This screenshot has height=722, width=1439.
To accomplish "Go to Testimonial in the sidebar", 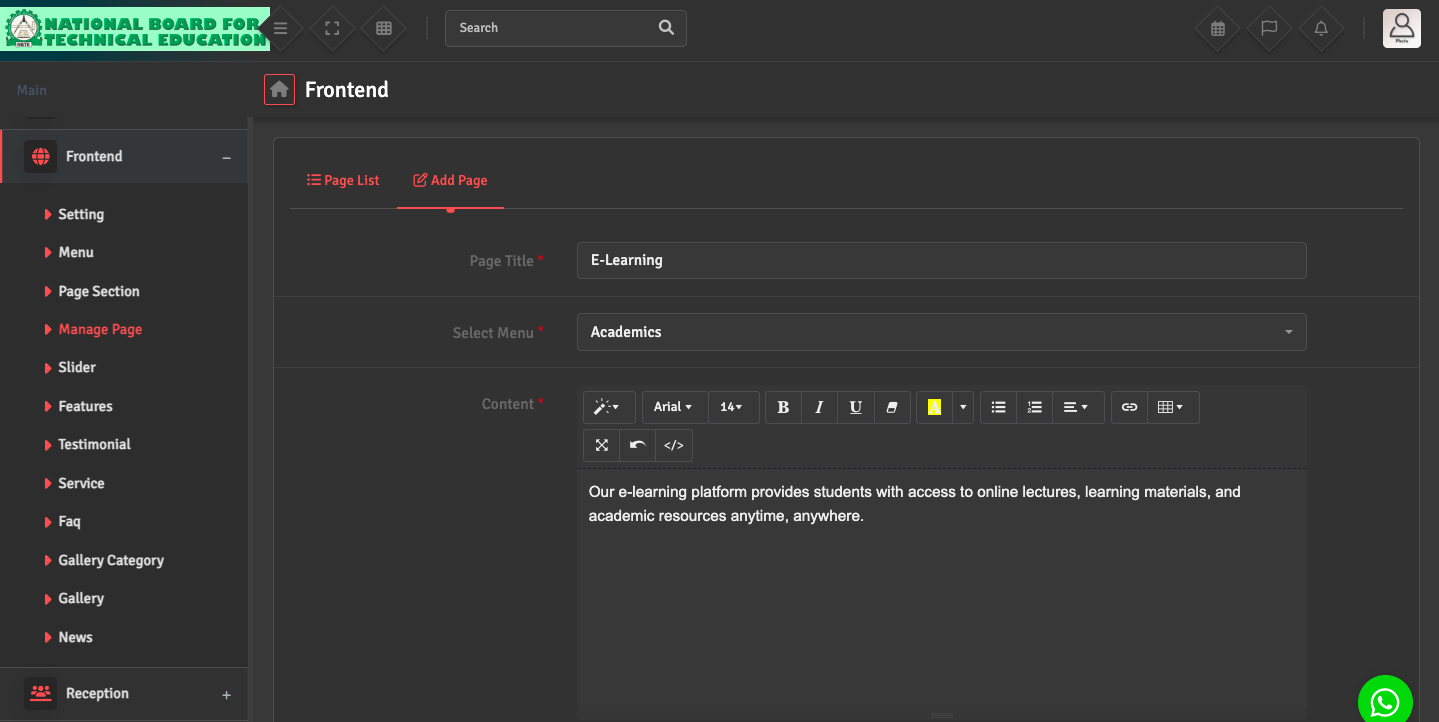I will [94, 444].
